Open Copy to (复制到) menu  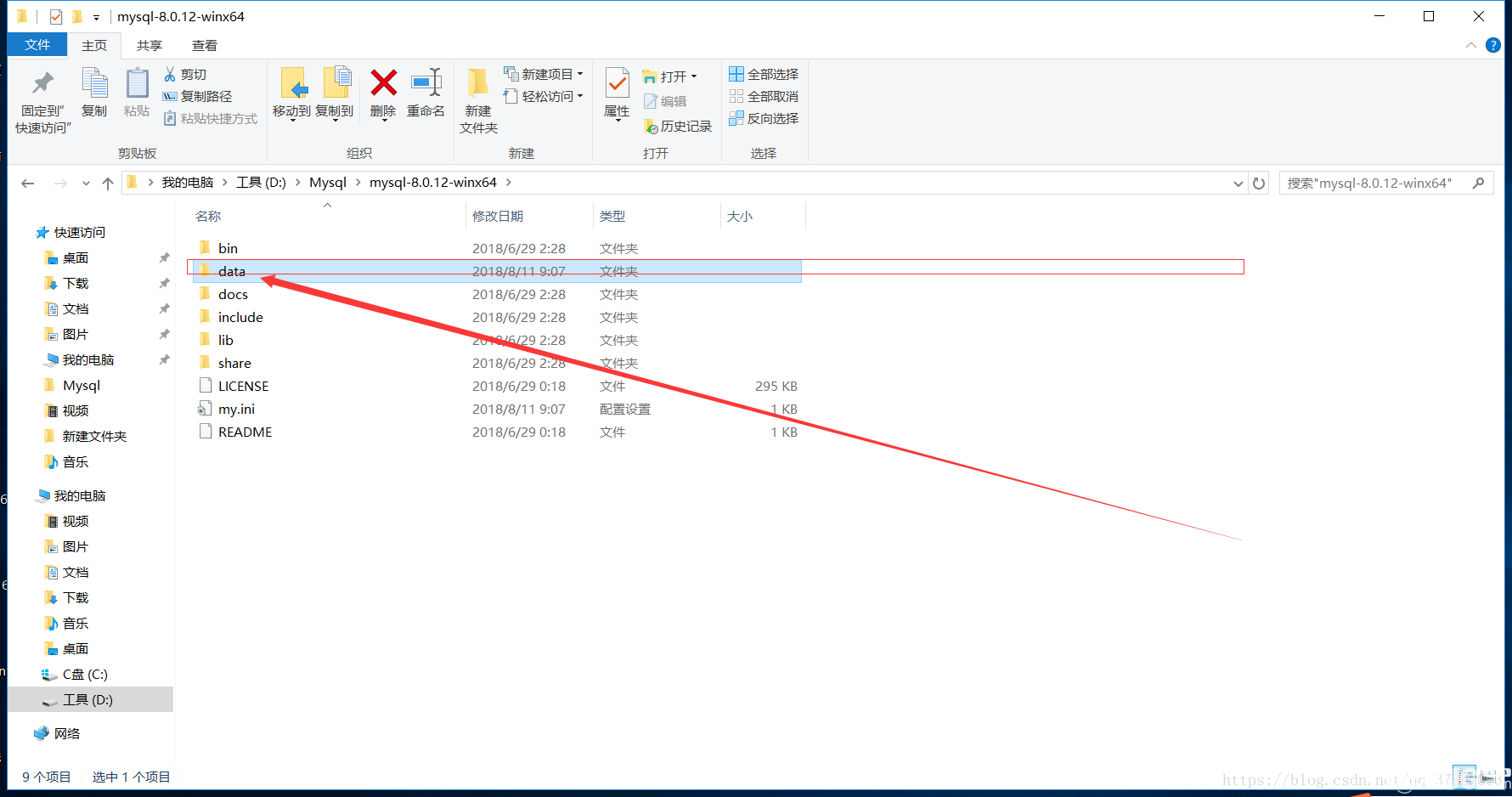point(335,93)
